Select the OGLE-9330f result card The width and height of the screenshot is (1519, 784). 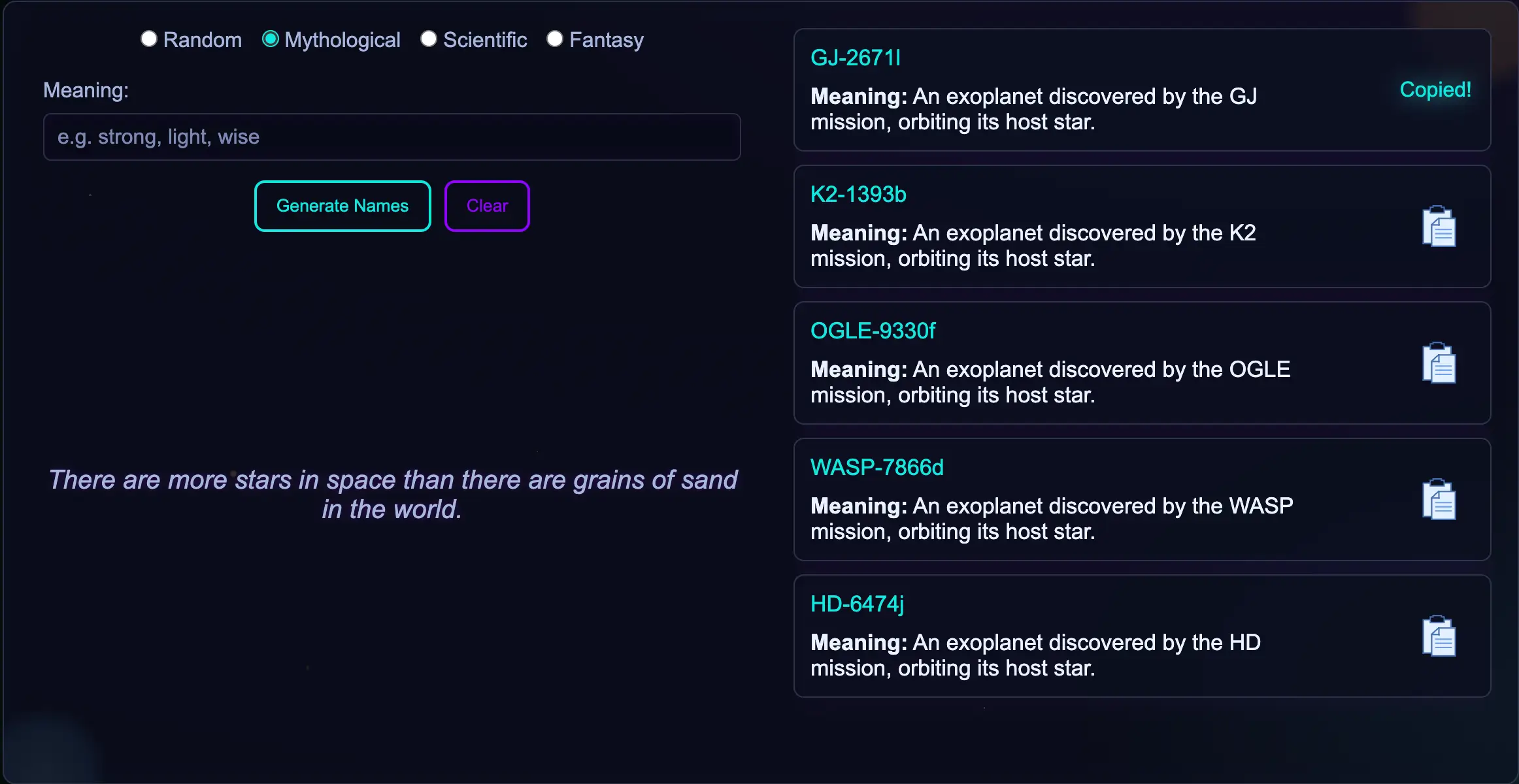1141,363
